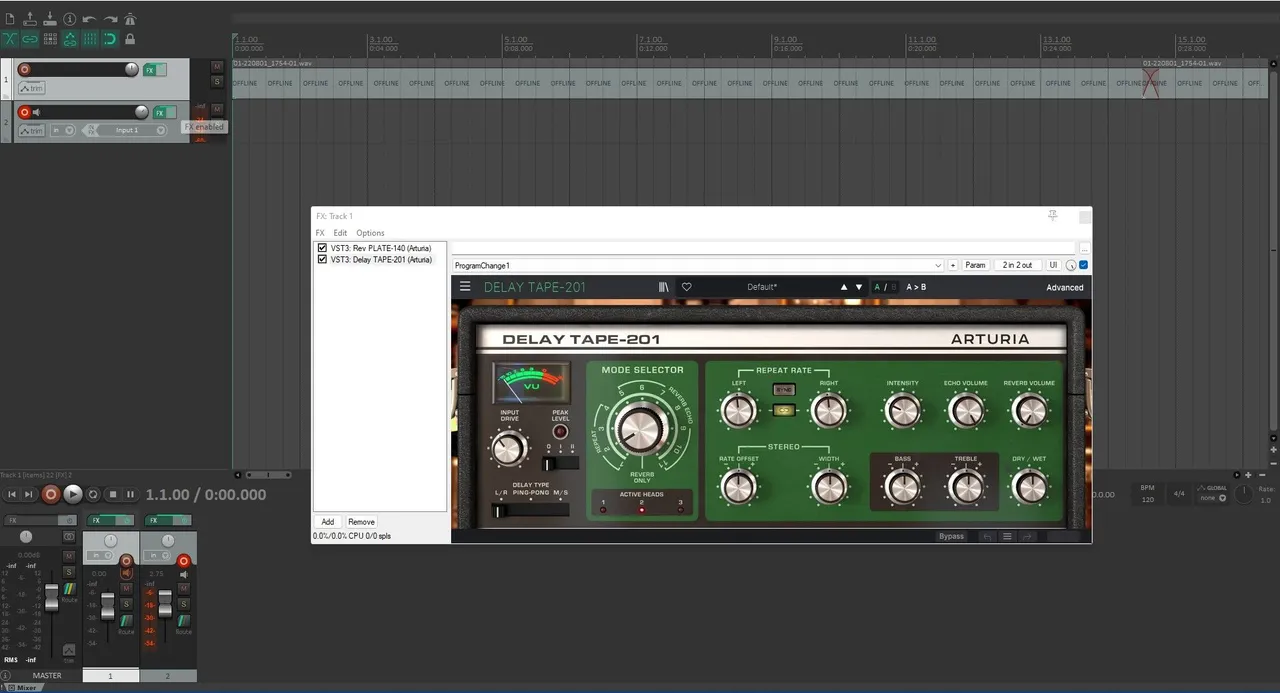The width and height of the screenshot is (1280, 693).
Task: Toggle Rev PLATE-140 plugin checkbox
Action: coord(322,248)
